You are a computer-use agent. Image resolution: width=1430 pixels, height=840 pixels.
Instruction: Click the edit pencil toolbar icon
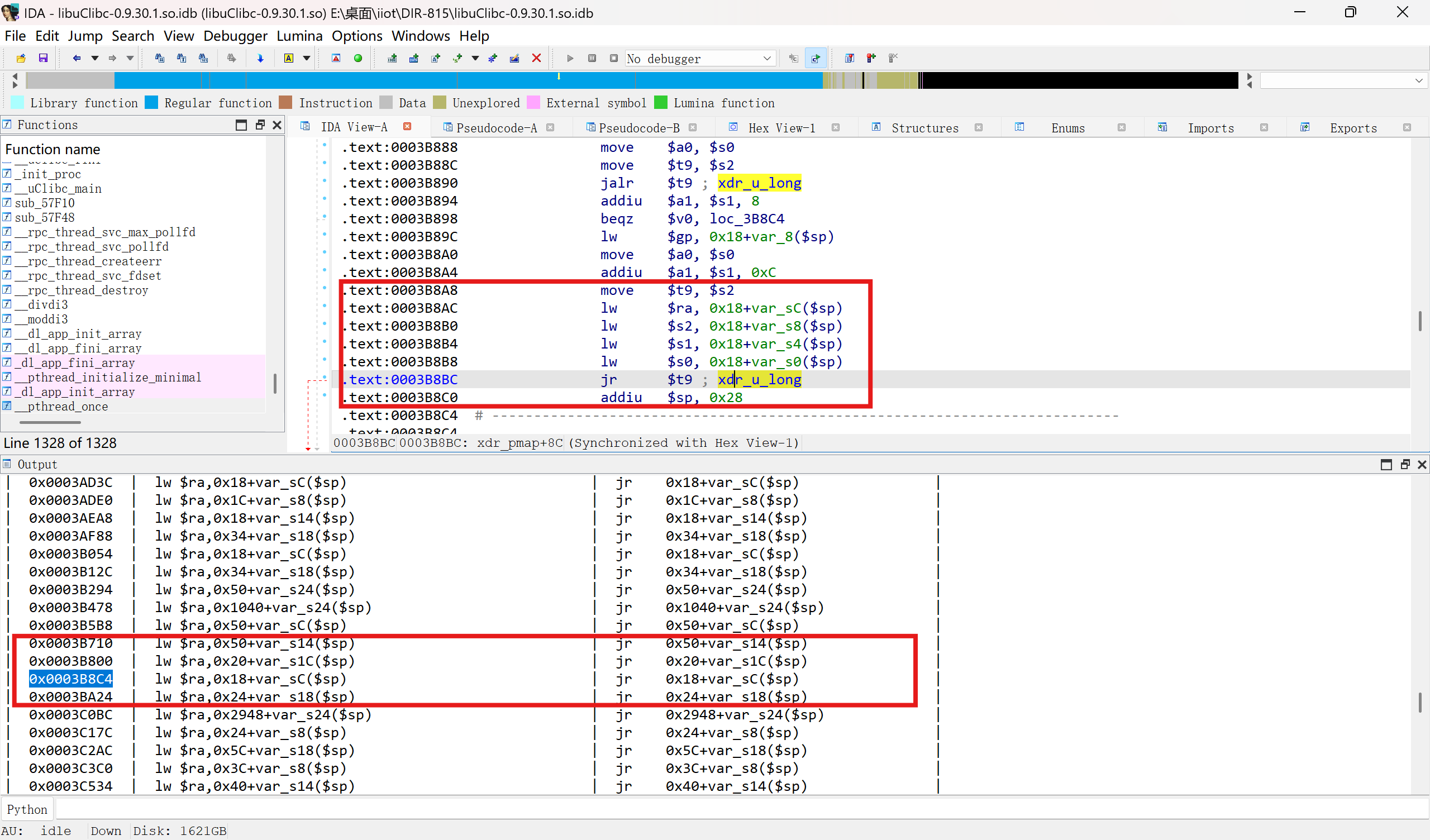(514, 59)
